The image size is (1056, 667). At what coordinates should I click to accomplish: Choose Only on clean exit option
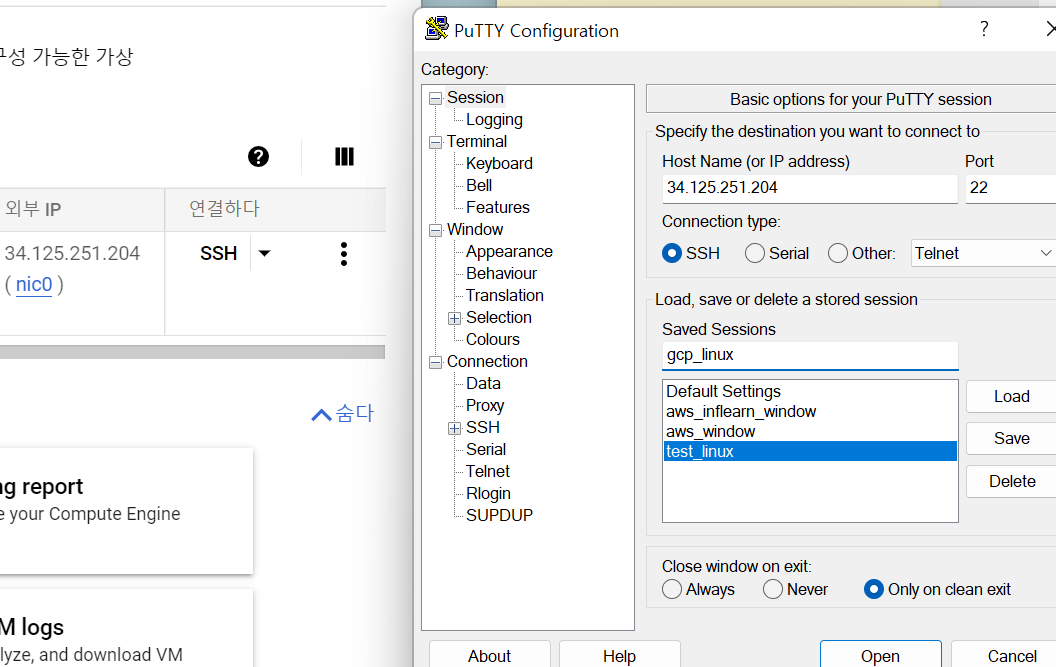pos(873,590)
